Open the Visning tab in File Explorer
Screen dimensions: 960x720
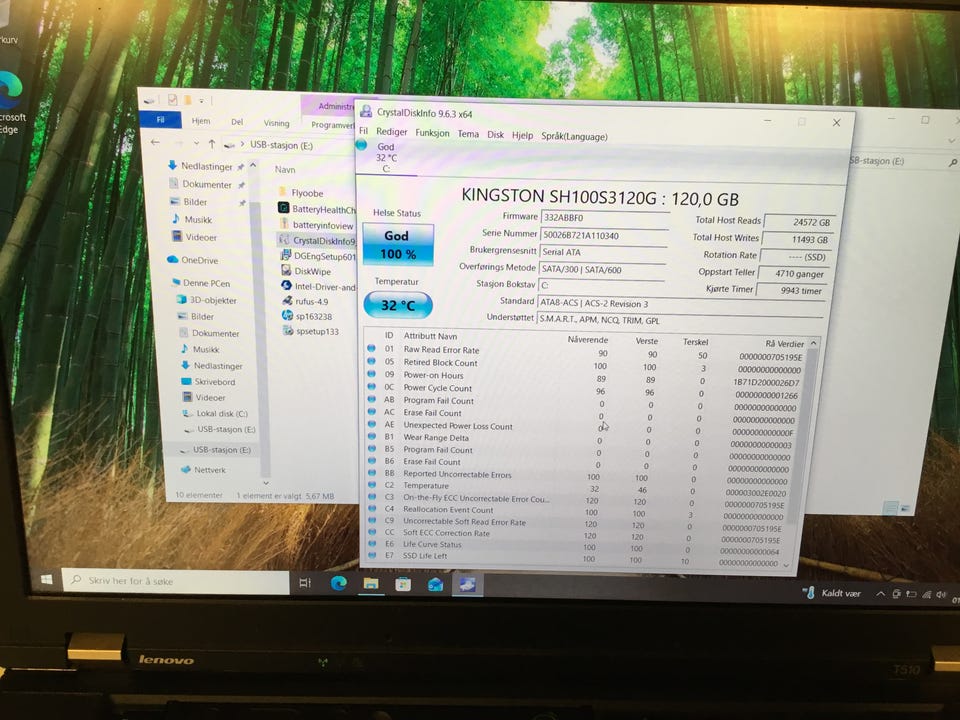[276, 123]
